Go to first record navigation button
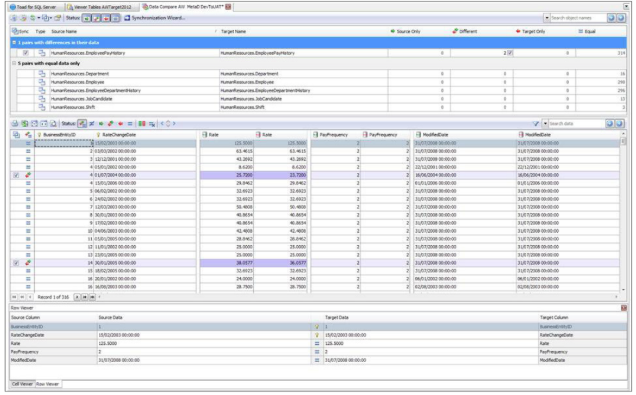The width and height of the screenshot is (636, 395). click(14, 297)
